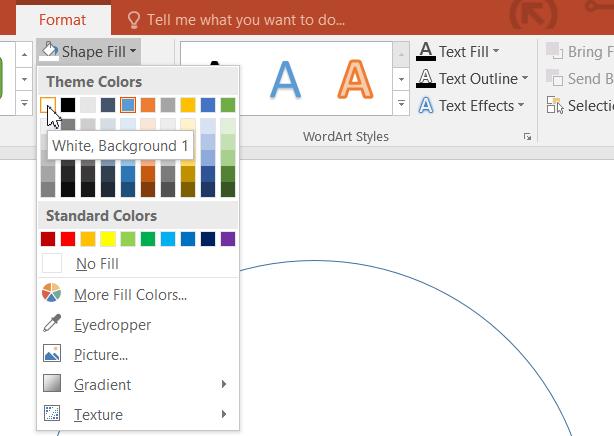Choose No Fill from the menu
This screenshot has height=436, width=614.
click(x=97, y=264)
